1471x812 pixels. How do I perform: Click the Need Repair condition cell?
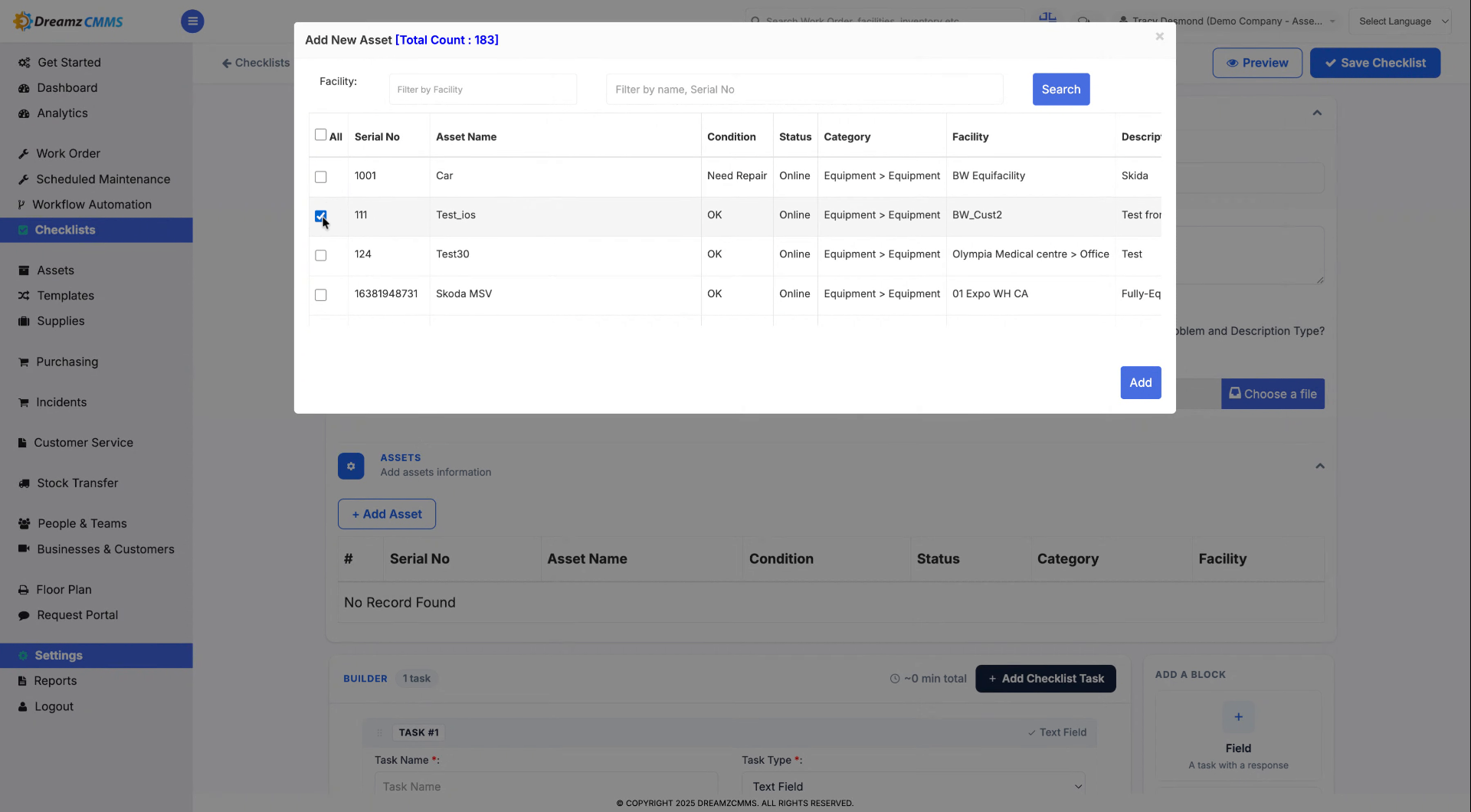click(x=736, y=176)
